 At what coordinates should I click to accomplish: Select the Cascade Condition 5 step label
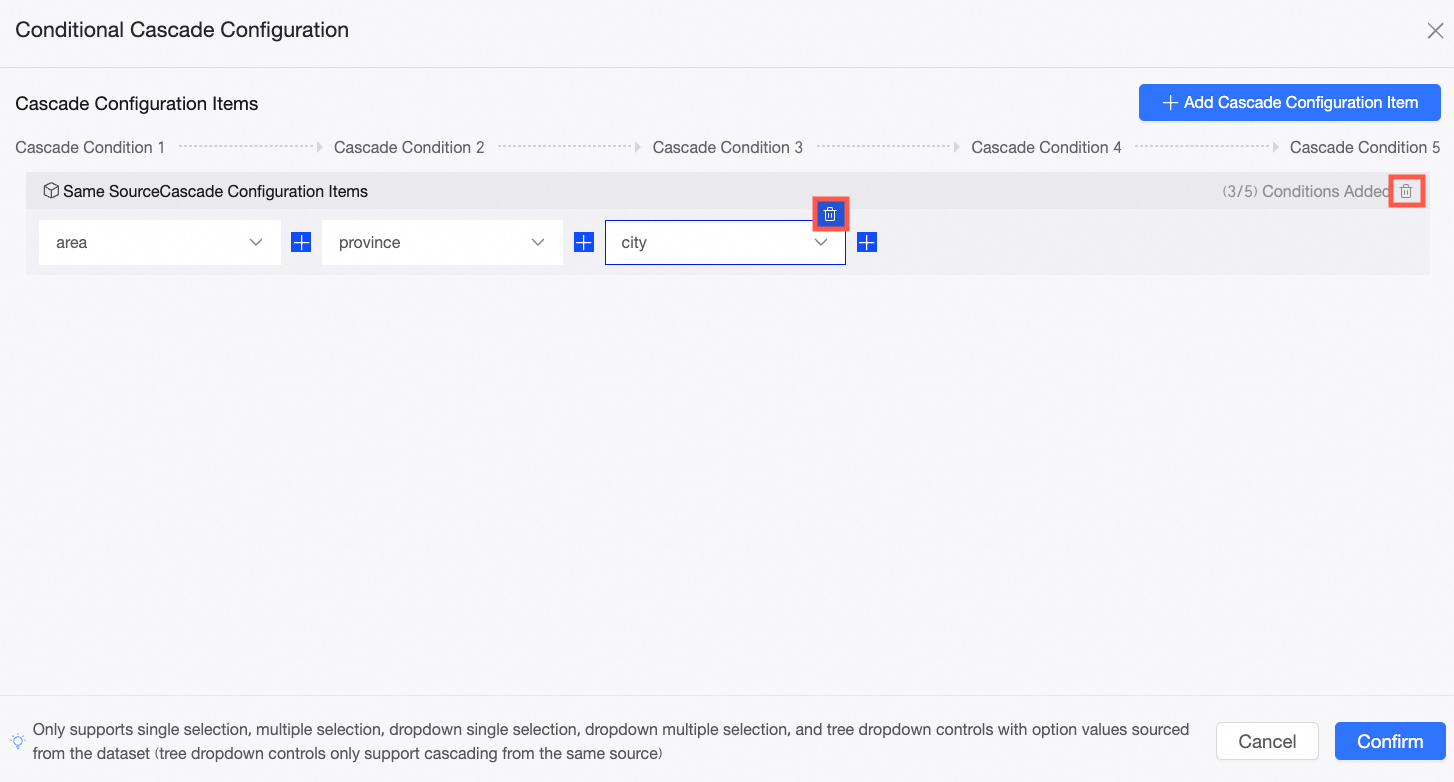[x=1364, y=148]
